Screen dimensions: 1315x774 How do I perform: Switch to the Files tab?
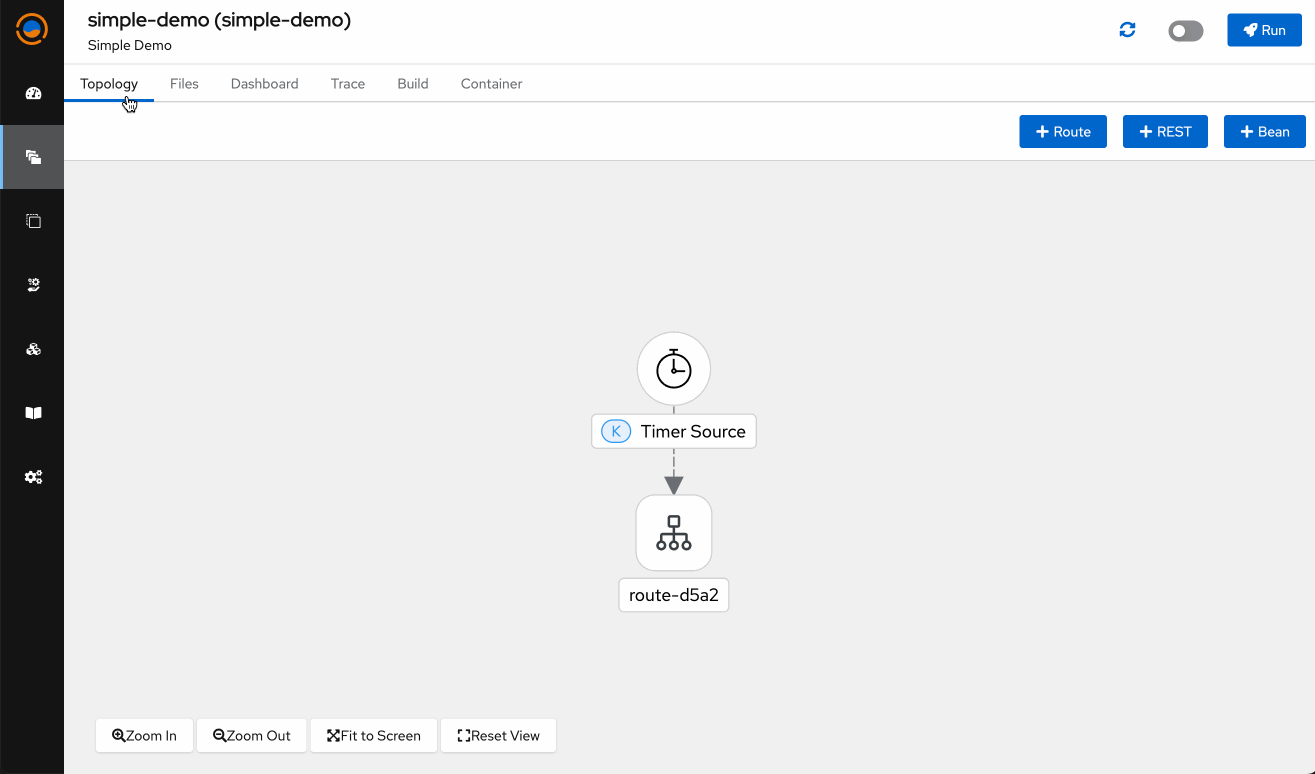[184, 84]
